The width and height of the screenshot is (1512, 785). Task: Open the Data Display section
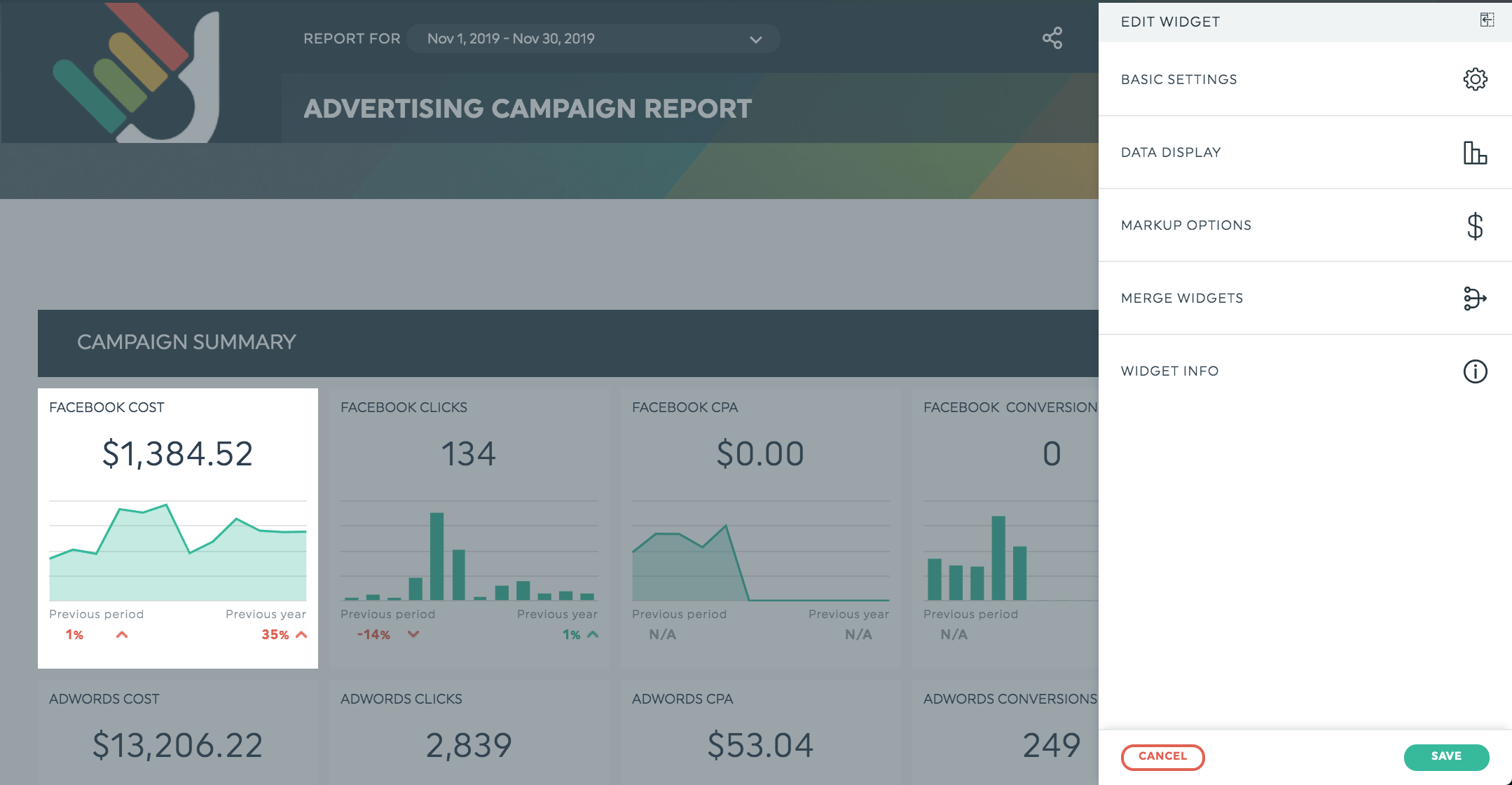point(1171,152)
